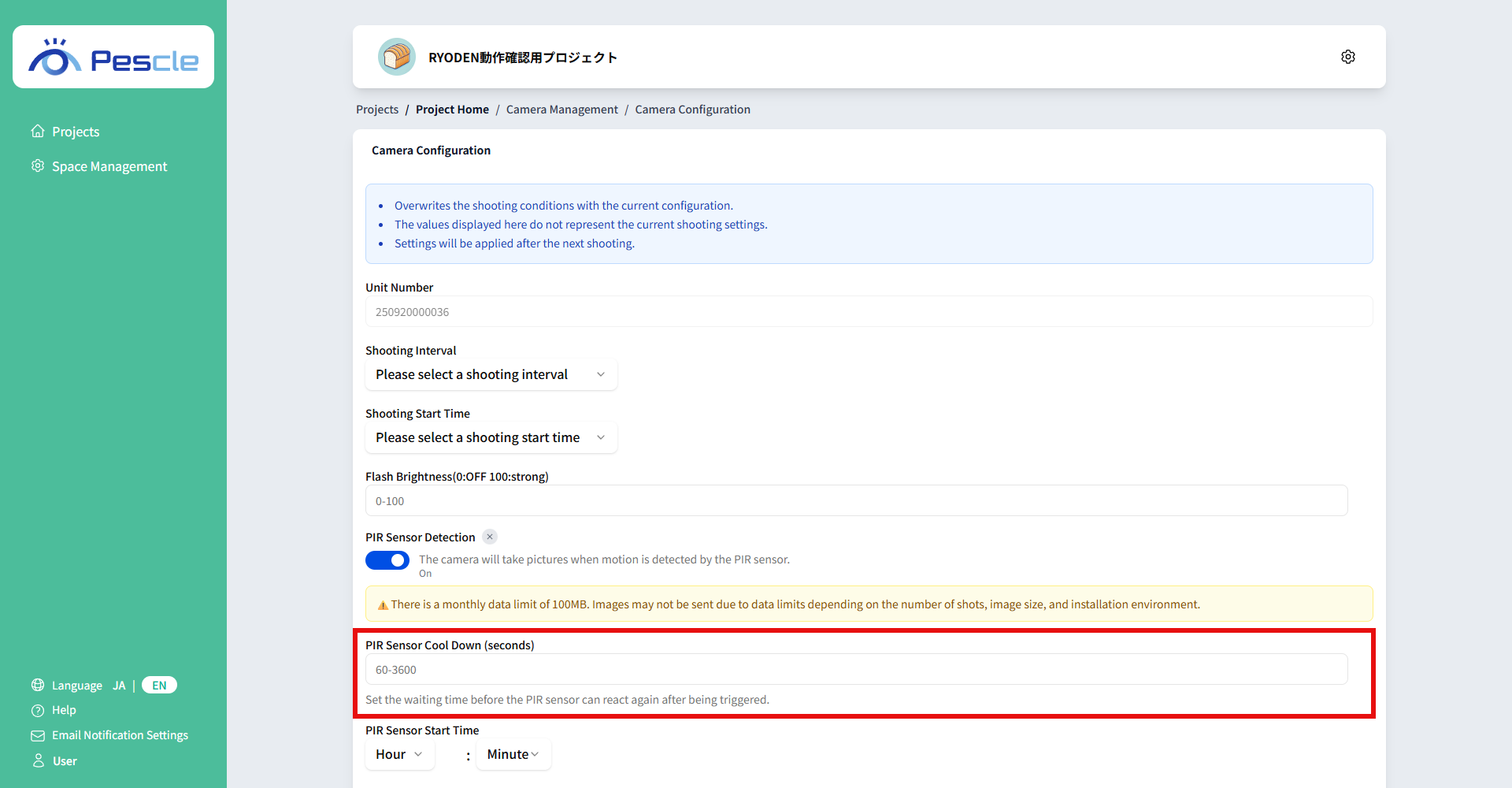Click the PIR cool down help text

567,700
